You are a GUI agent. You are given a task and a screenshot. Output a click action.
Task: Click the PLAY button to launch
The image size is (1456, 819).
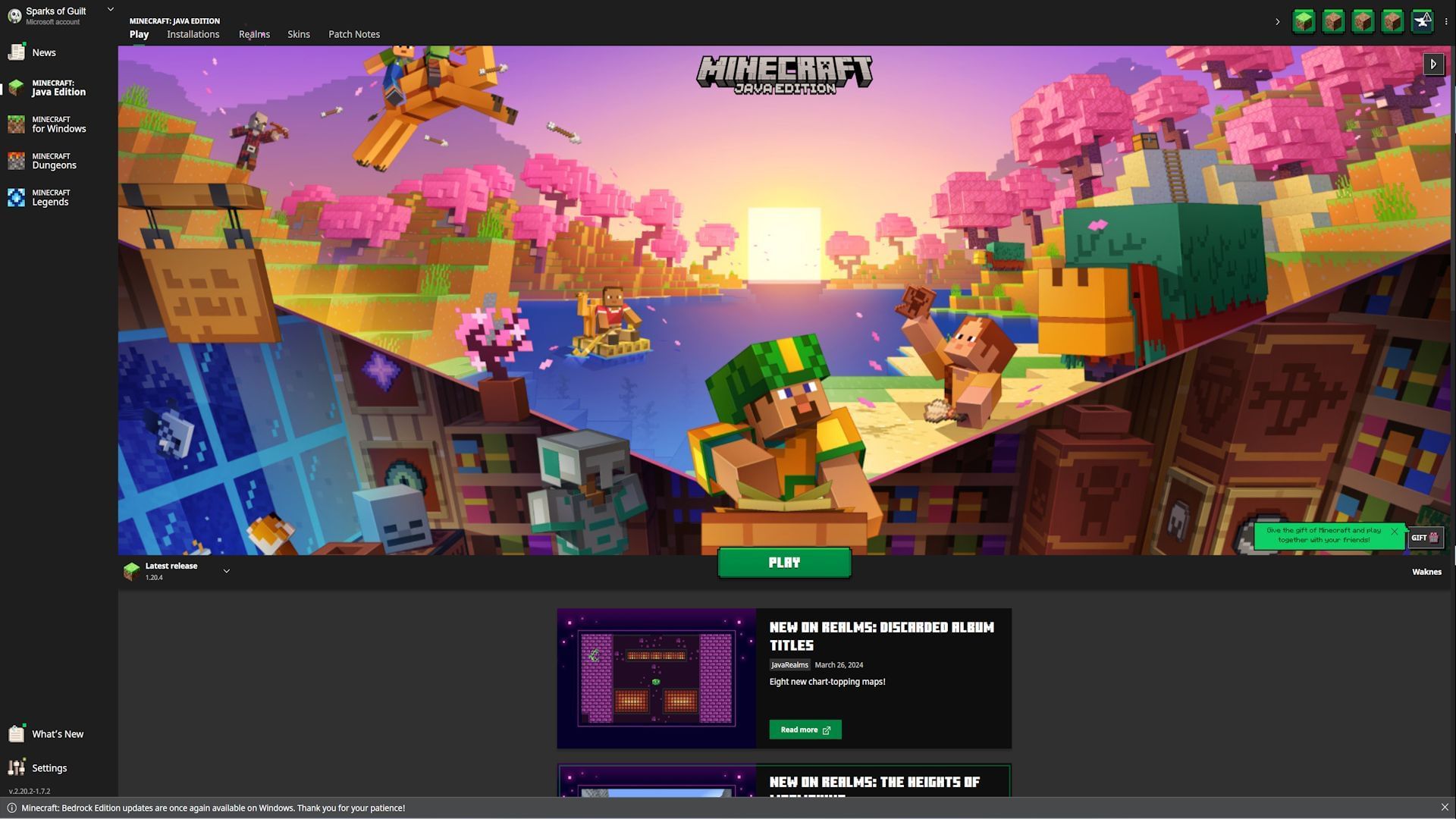tap(784, 562)
